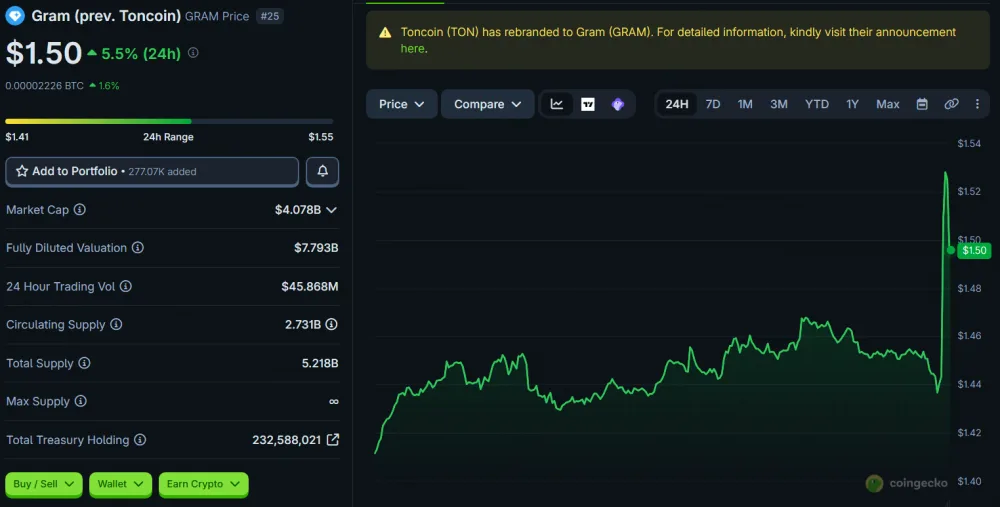Open the calendar date range picker
Viewport: 1000px width, 507px height.
coord(922,104)
